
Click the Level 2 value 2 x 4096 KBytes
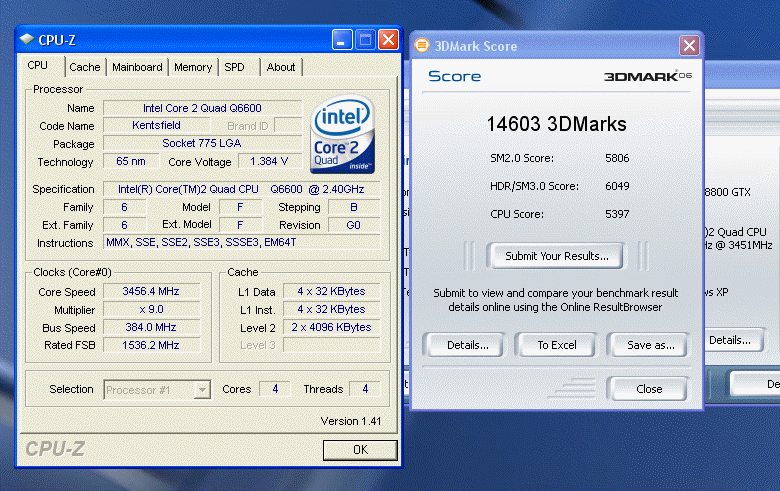tap(332, 327)
